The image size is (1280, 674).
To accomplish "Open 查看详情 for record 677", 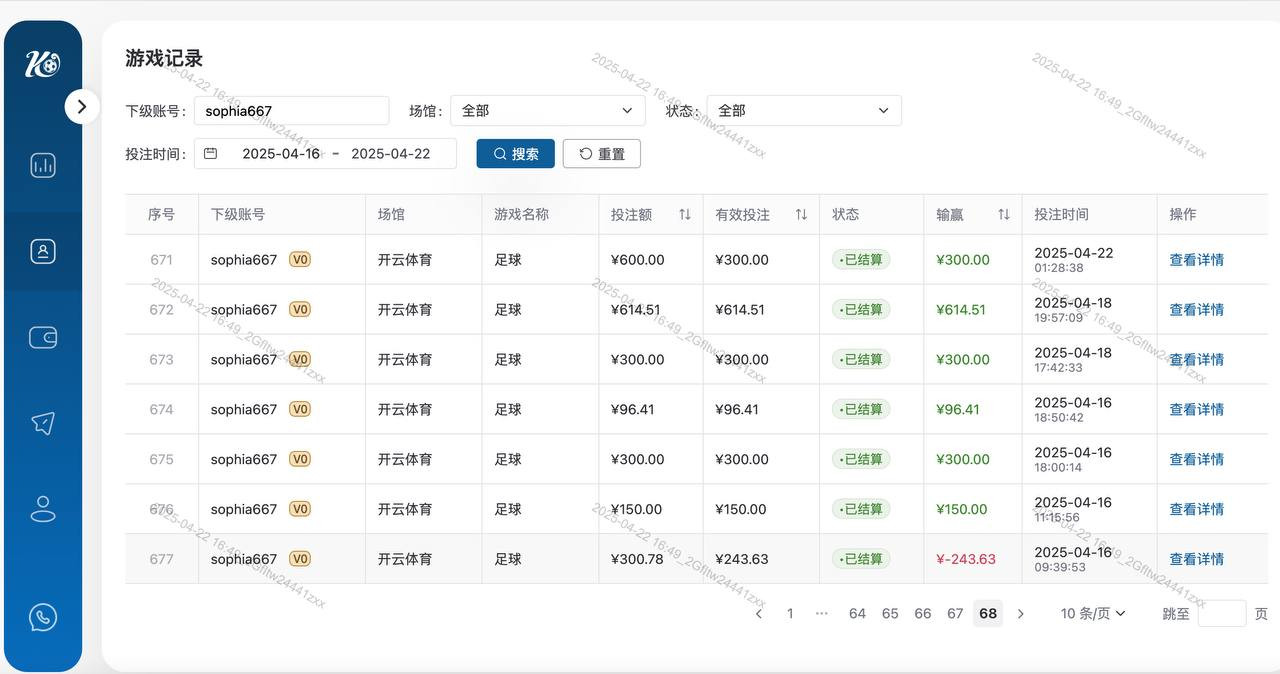I will (1196, 559).
